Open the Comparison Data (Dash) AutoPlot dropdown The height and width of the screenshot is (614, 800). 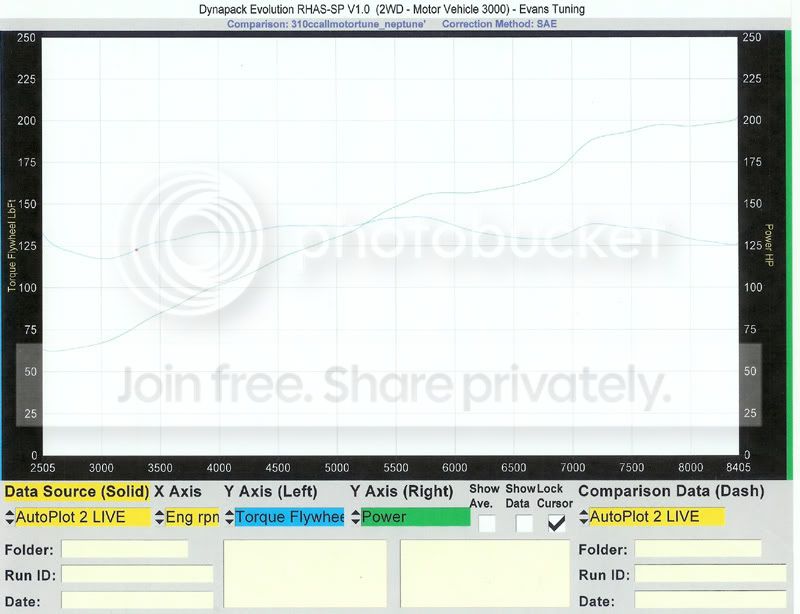tap(651, 517)
